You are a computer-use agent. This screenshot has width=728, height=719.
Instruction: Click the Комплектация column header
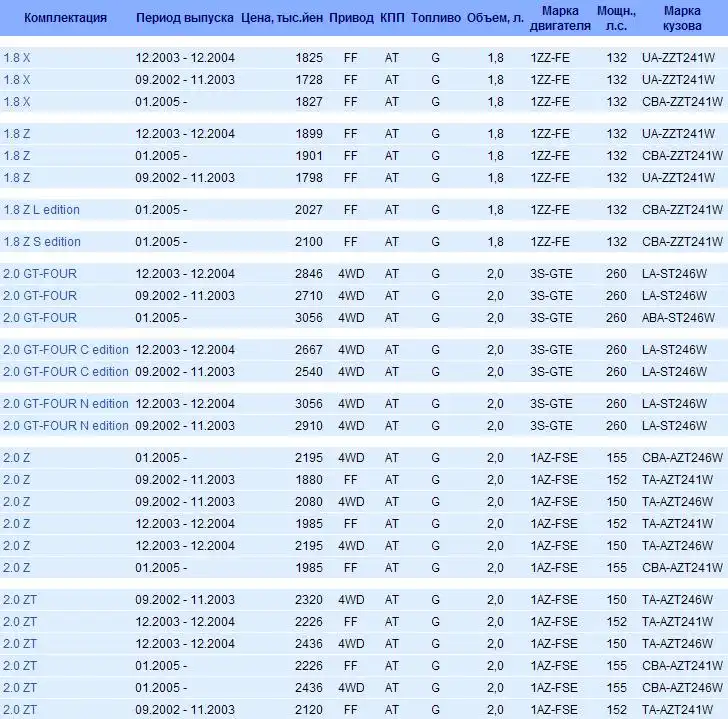click(x=65, y=19)
